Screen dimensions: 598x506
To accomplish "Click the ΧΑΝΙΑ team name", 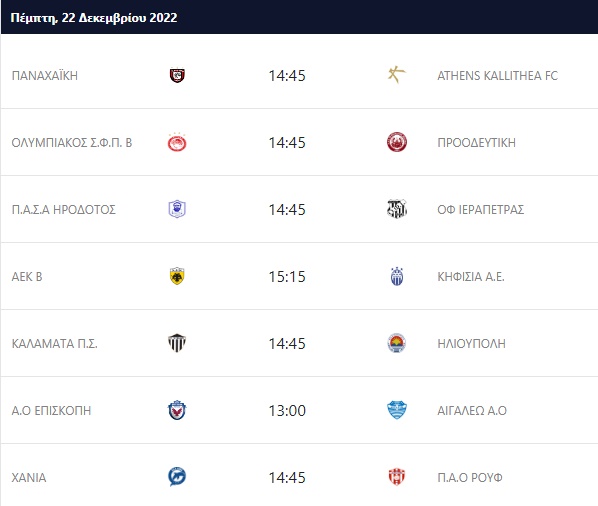I will click(29, 477).
